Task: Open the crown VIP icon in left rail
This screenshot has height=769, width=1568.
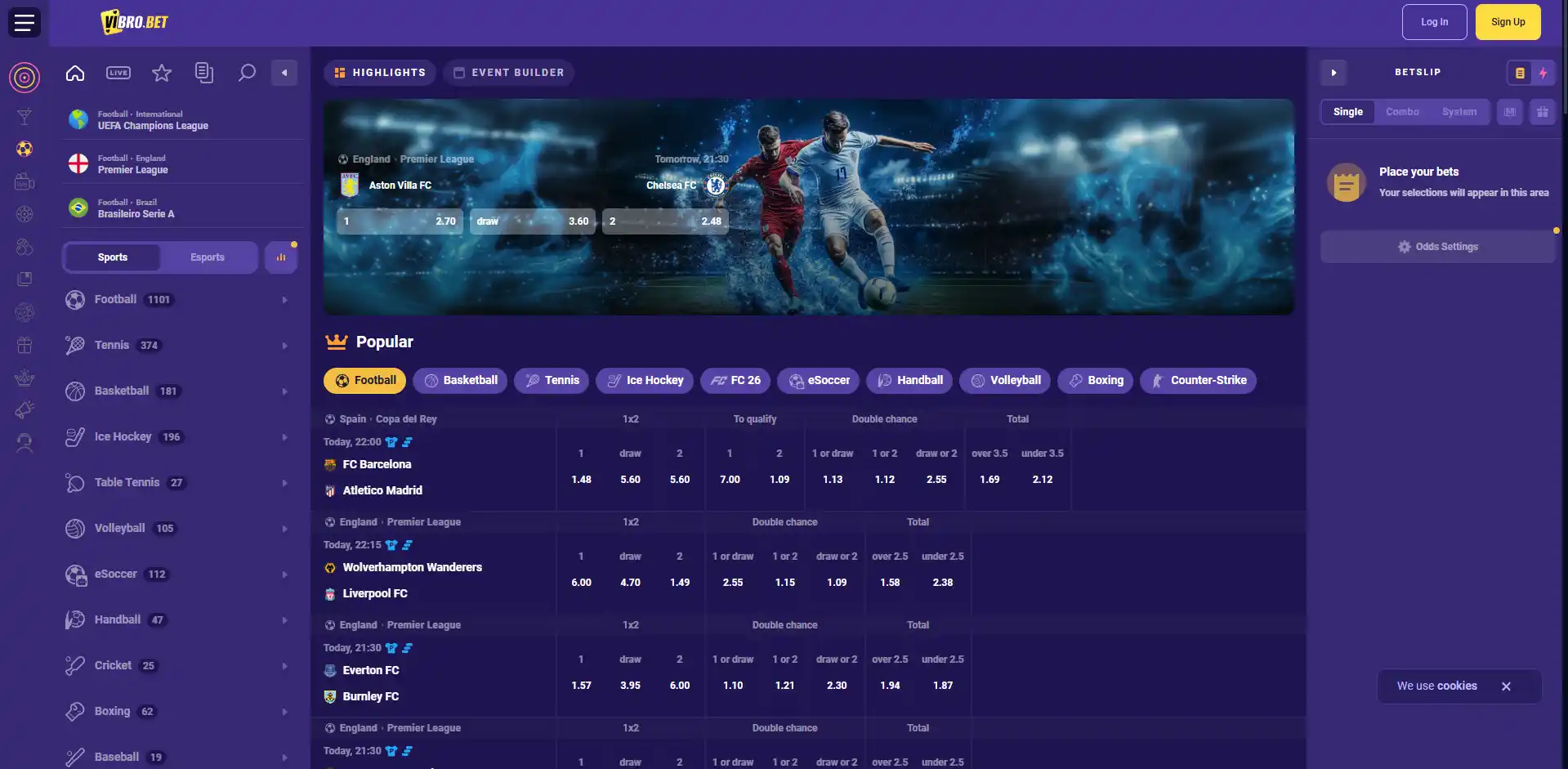Action: (25, 378)
